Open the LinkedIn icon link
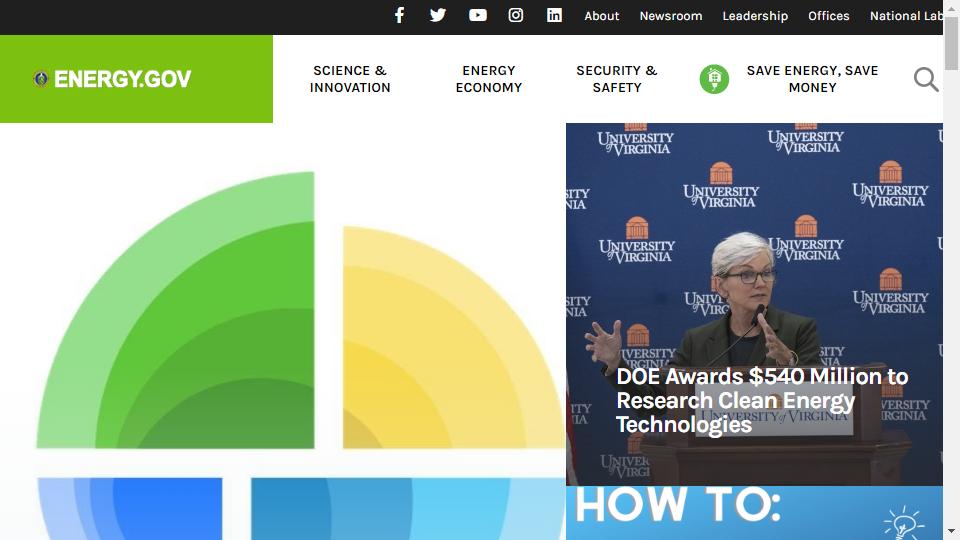 point(554,15)
